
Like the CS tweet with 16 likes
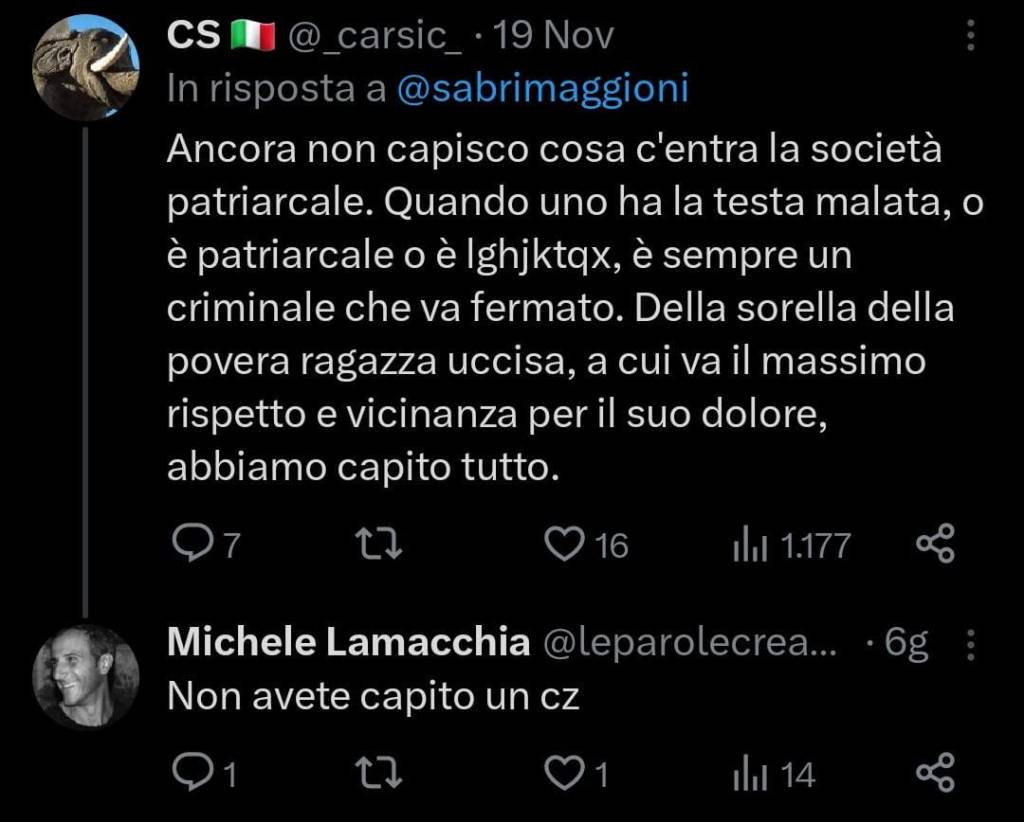(564, 543)
